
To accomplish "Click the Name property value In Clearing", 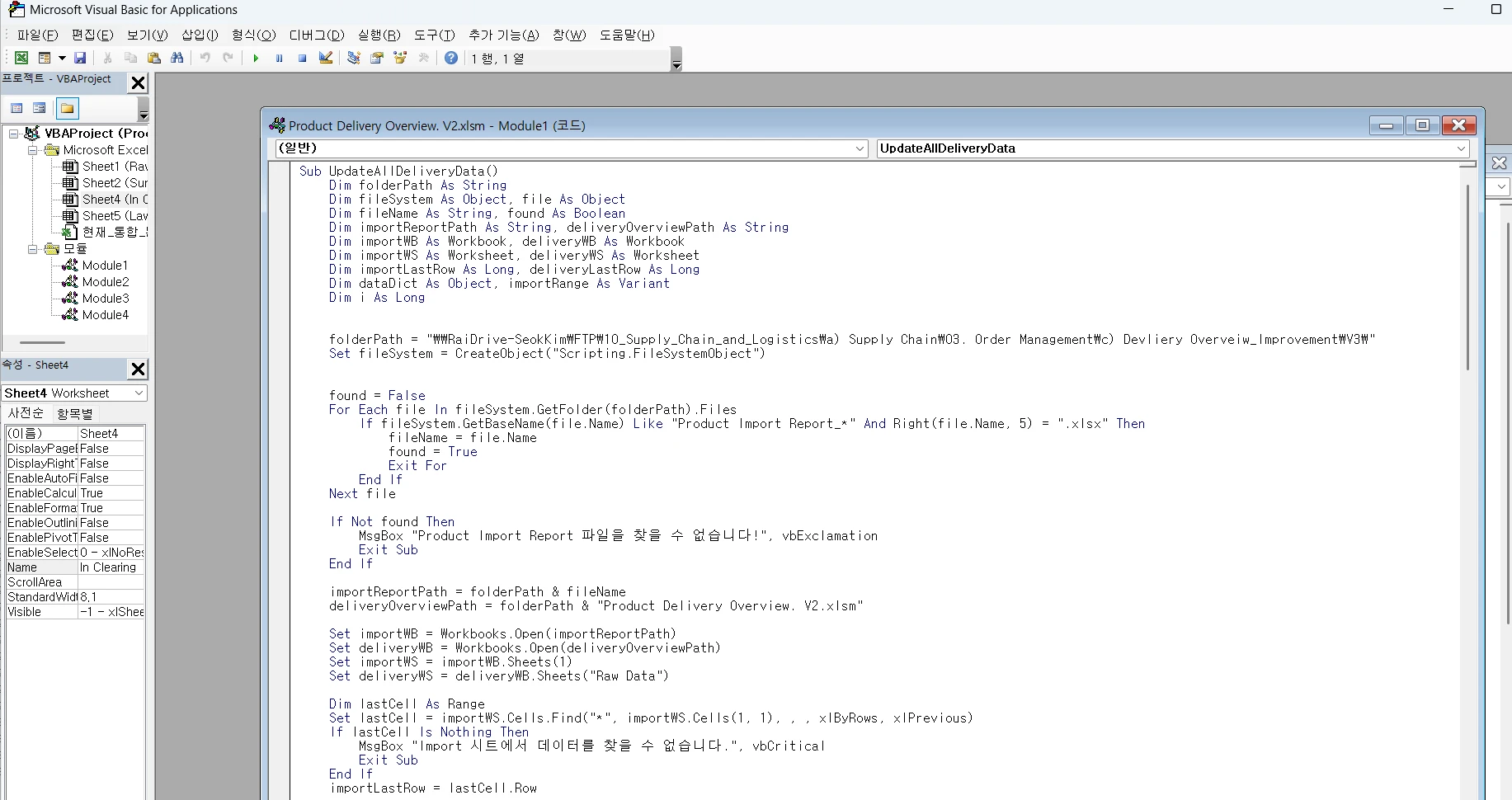I will click(111, 567).
